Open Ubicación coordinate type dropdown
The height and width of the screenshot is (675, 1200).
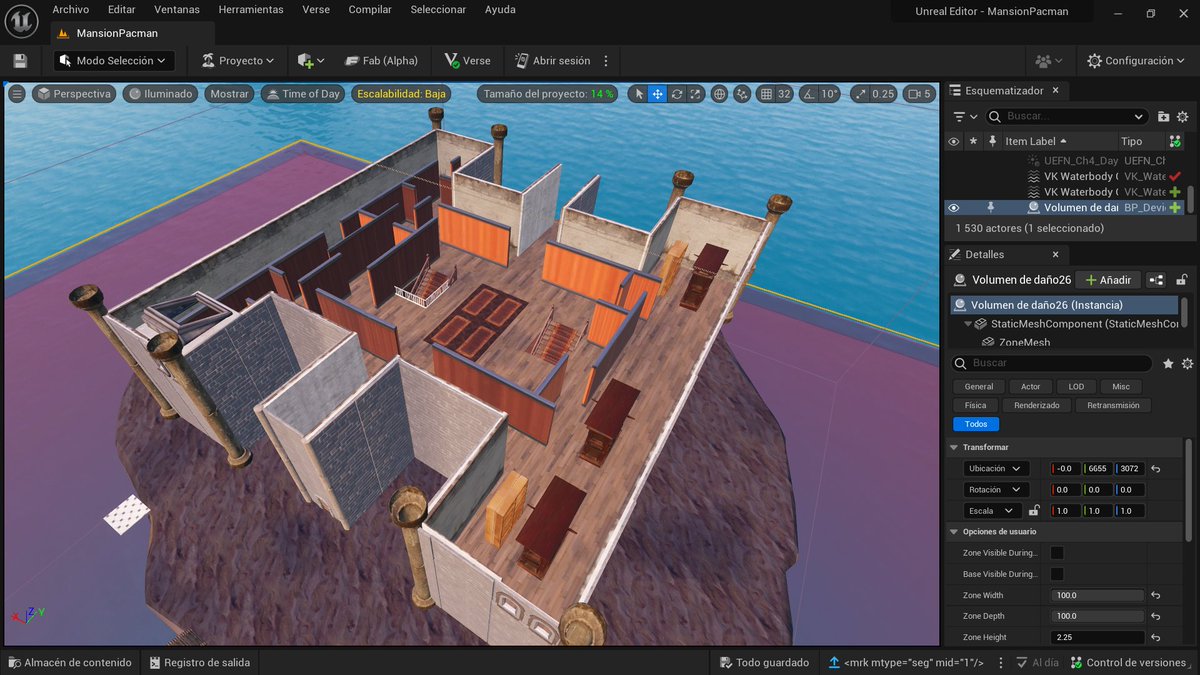click(995, 469)
